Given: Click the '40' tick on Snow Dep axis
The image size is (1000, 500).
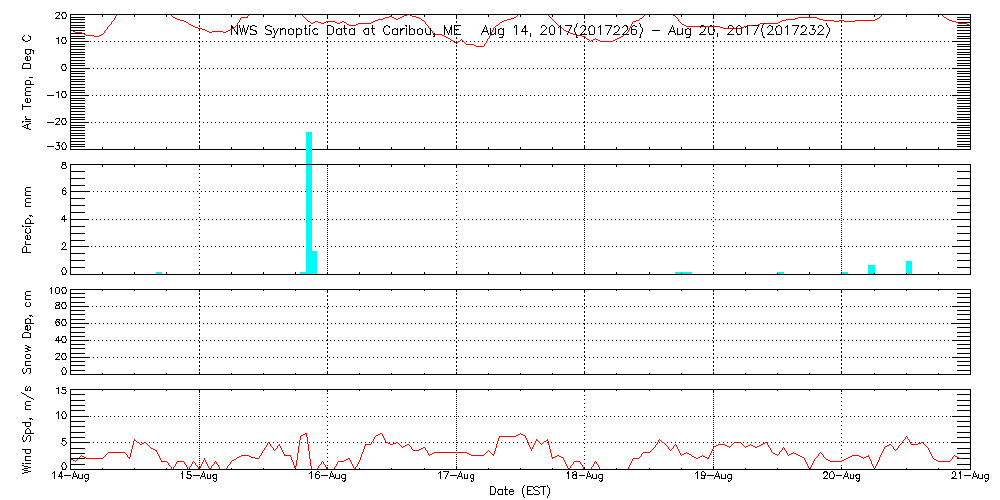Looking at the screenshot, I should tap(60, 340).
